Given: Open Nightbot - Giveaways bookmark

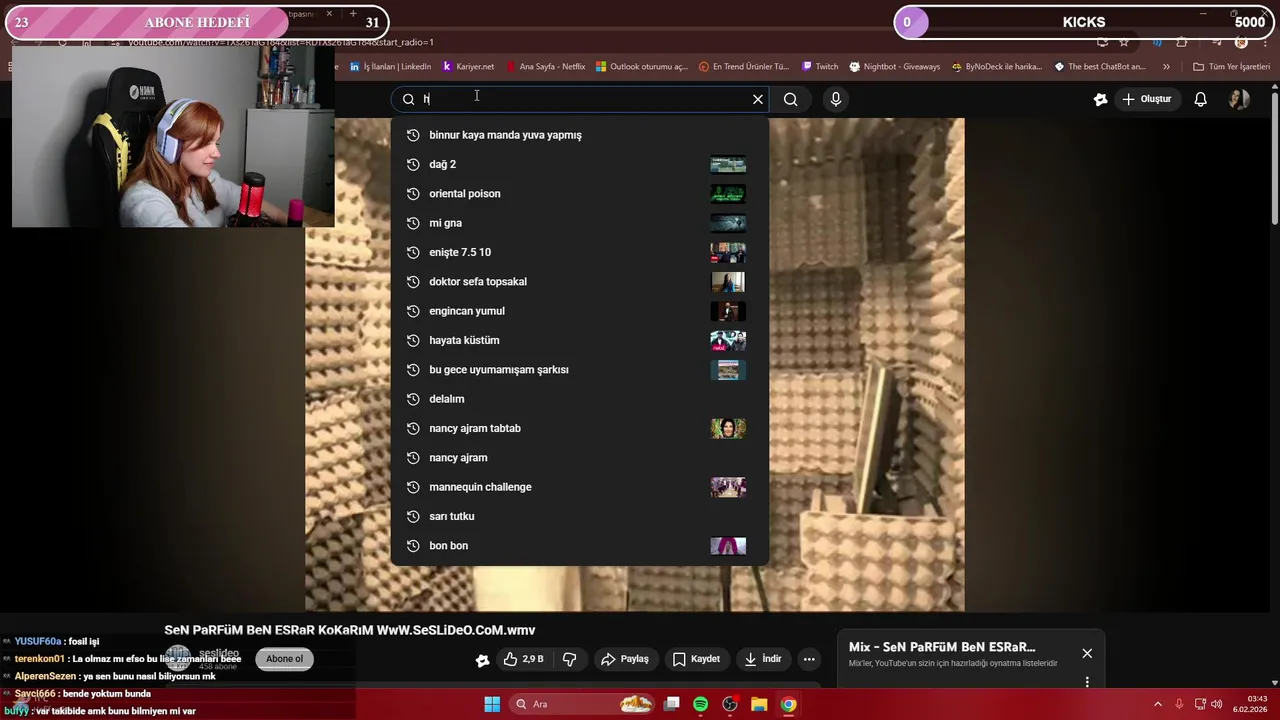Looking at the screenshot, I should coord(895,67).
